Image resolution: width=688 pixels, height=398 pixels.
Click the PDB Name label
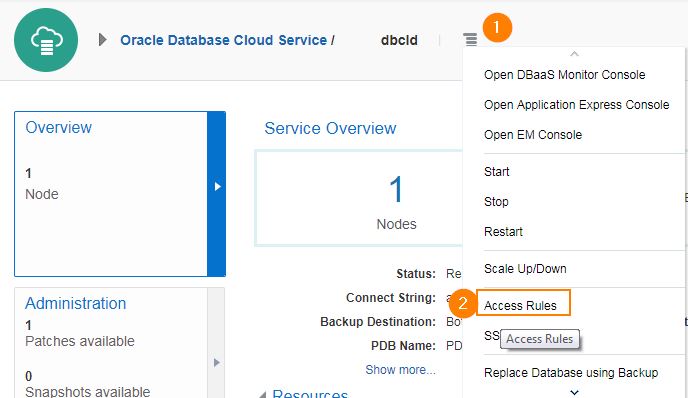pos(403,346)
